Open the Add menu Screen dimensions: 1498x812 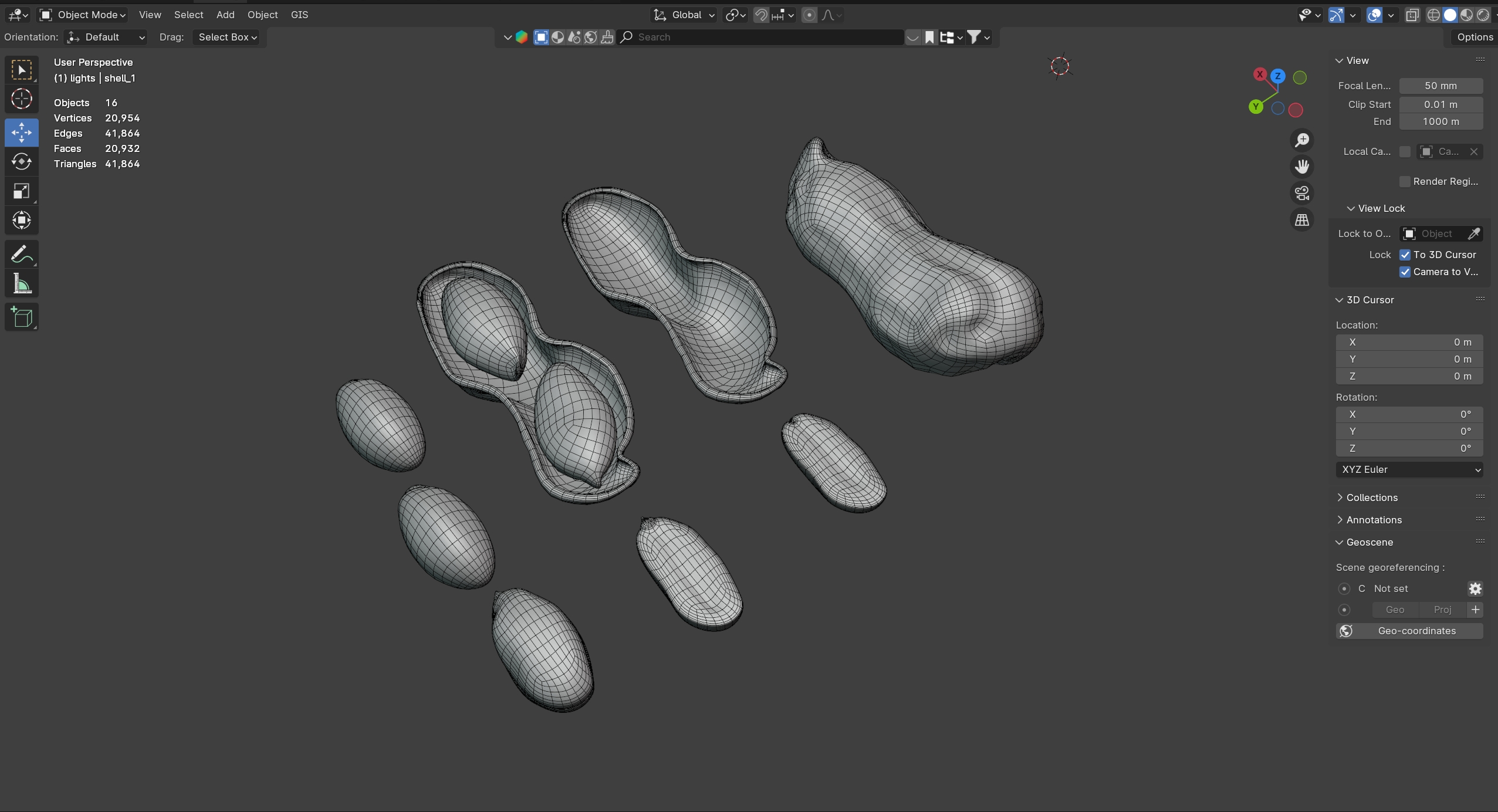click(225, 15)
